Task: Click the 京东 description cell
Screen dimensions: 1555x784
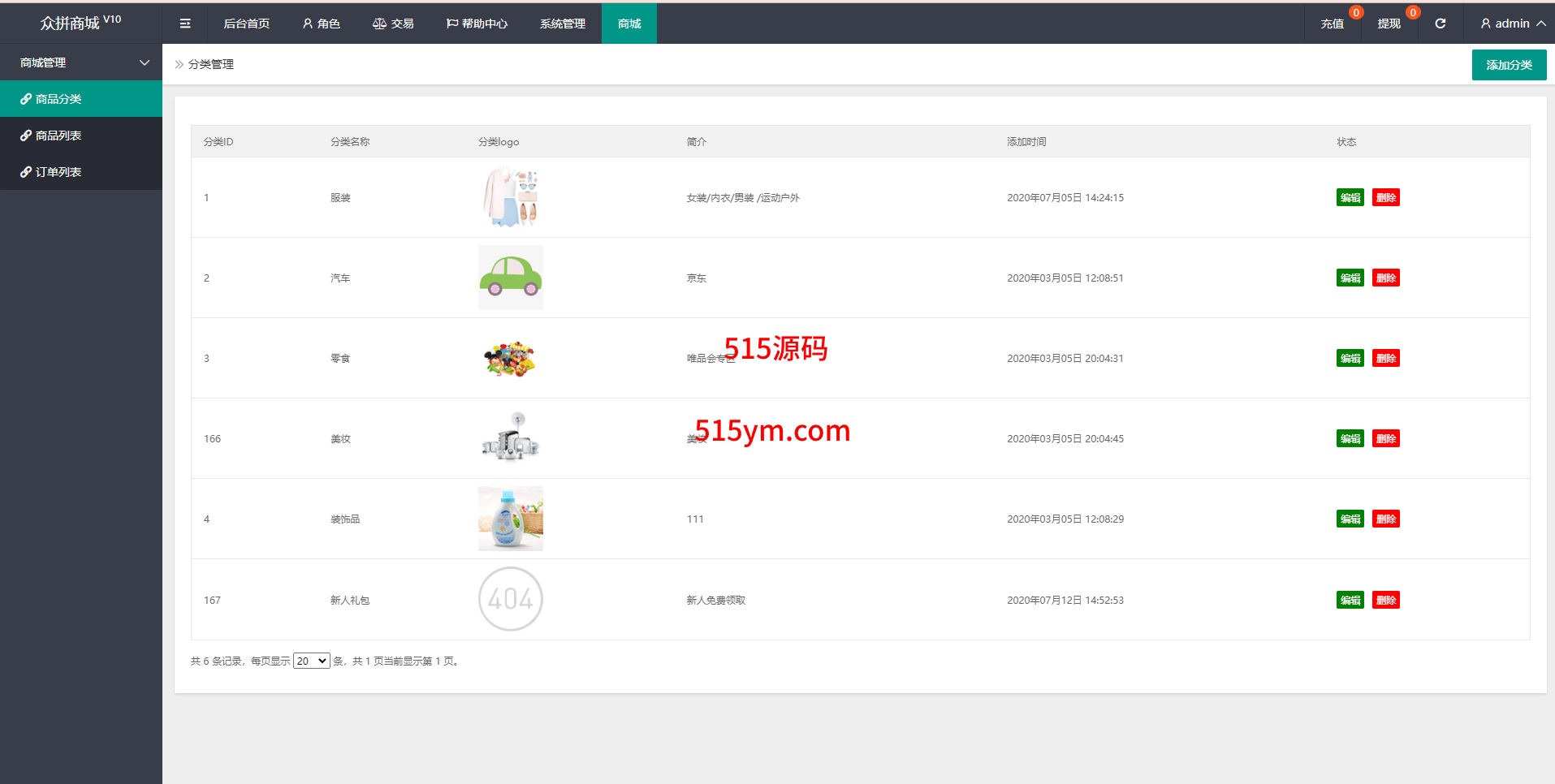Action: pyautogui.click(x=697, y=278)
